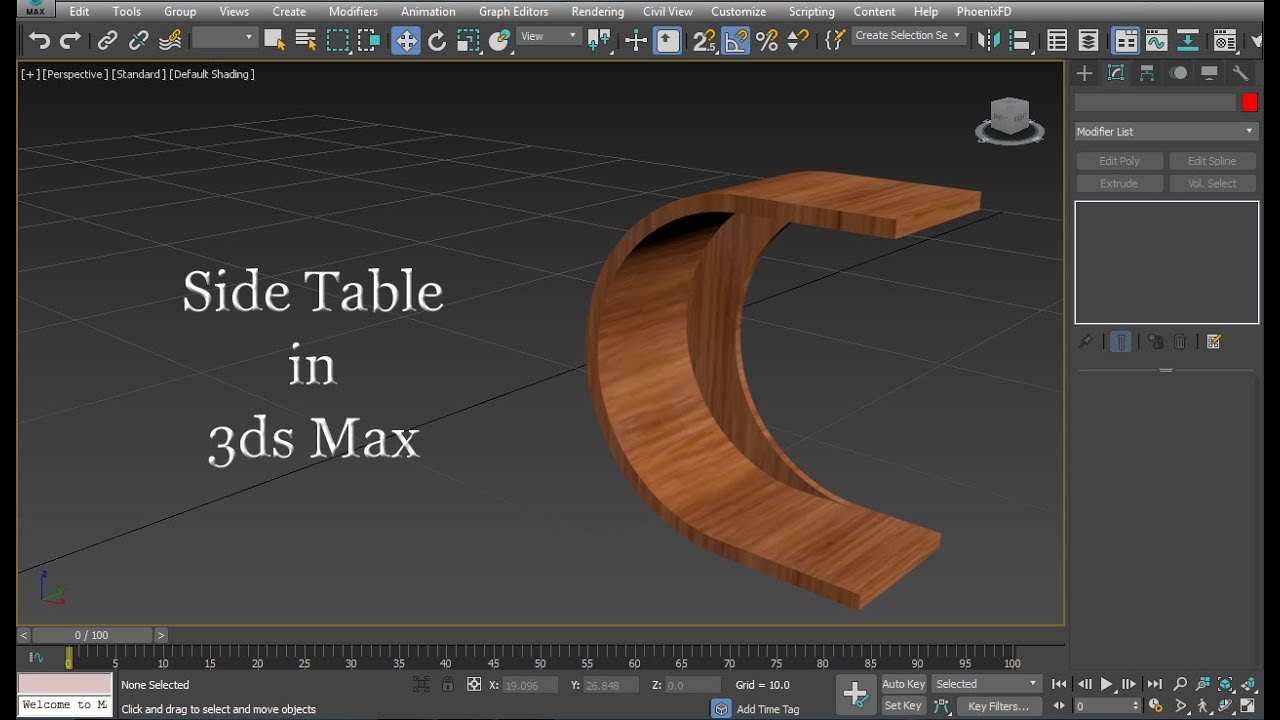Click the red object color swatch
This screenshot has width=1280, height=720.
[x=1249, y=102]
